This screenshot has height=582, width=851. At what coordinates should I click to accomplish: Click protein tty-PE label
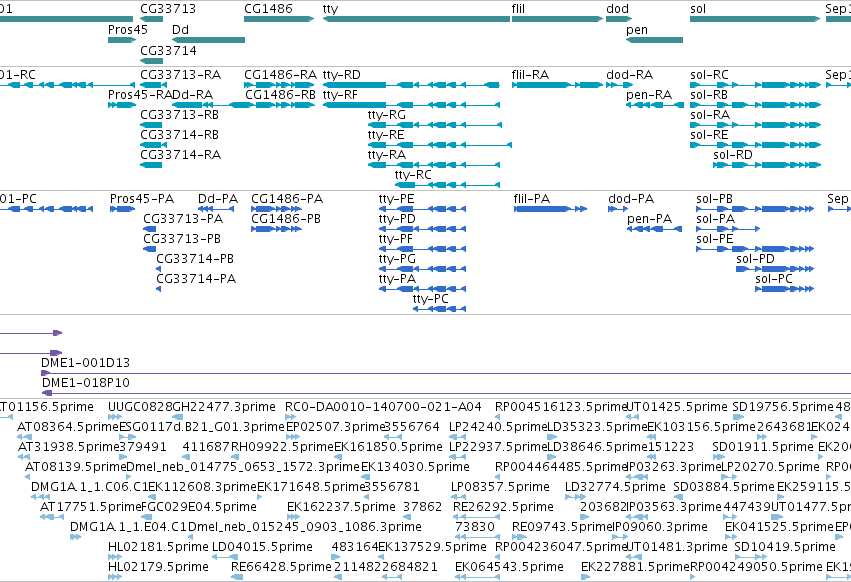(x=396, y=199)
